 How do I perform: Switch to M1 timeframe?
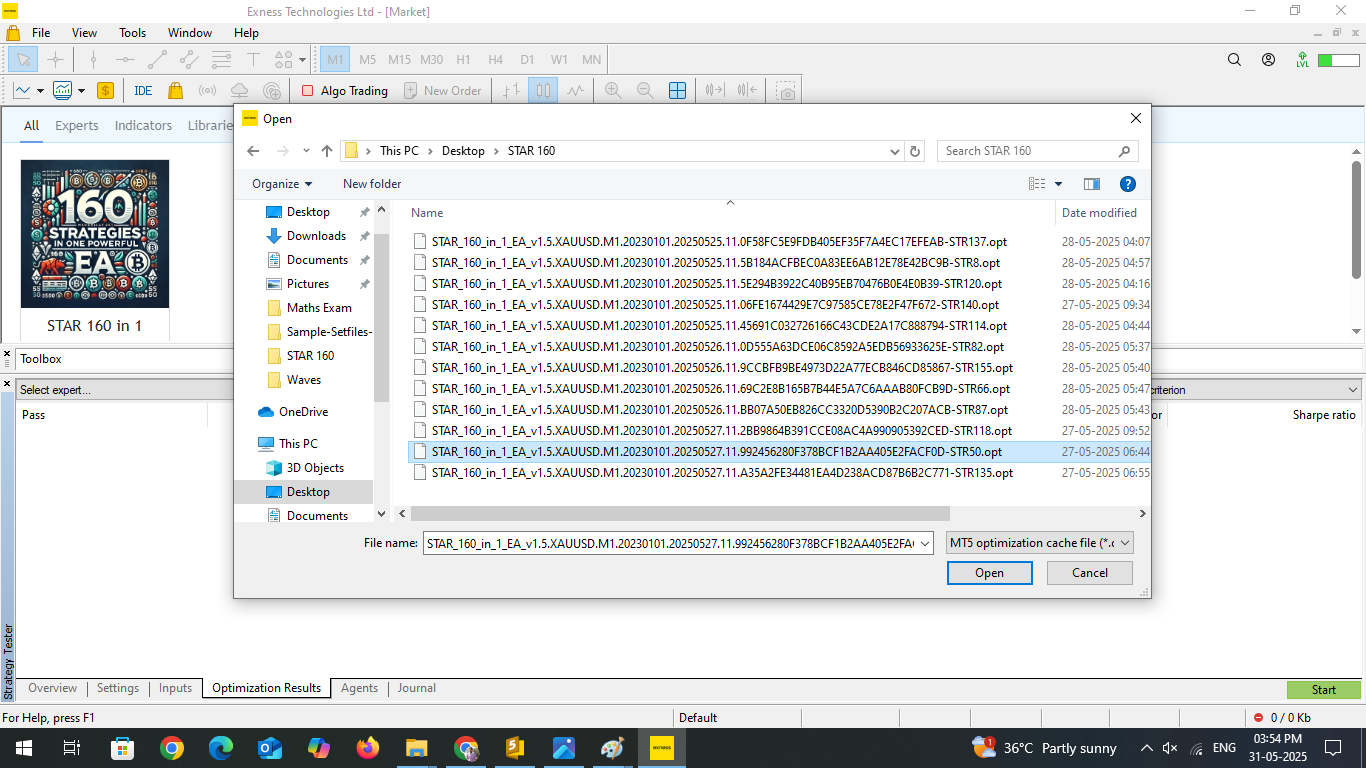click(335, 59)
